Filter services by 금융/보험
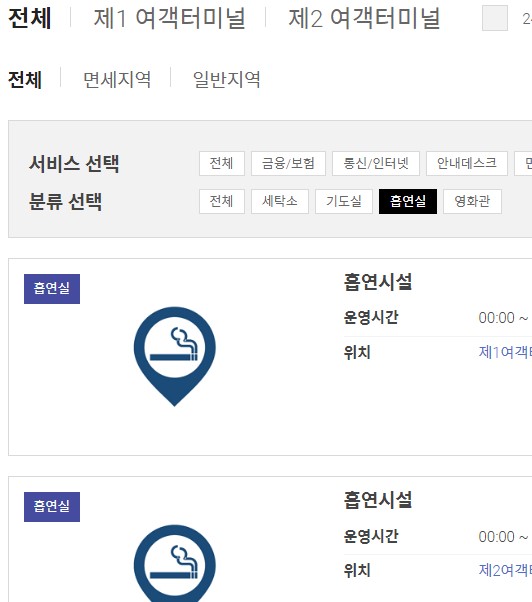Image resolution: width=532 pixels, height=602 pixels. coord(288,164)
